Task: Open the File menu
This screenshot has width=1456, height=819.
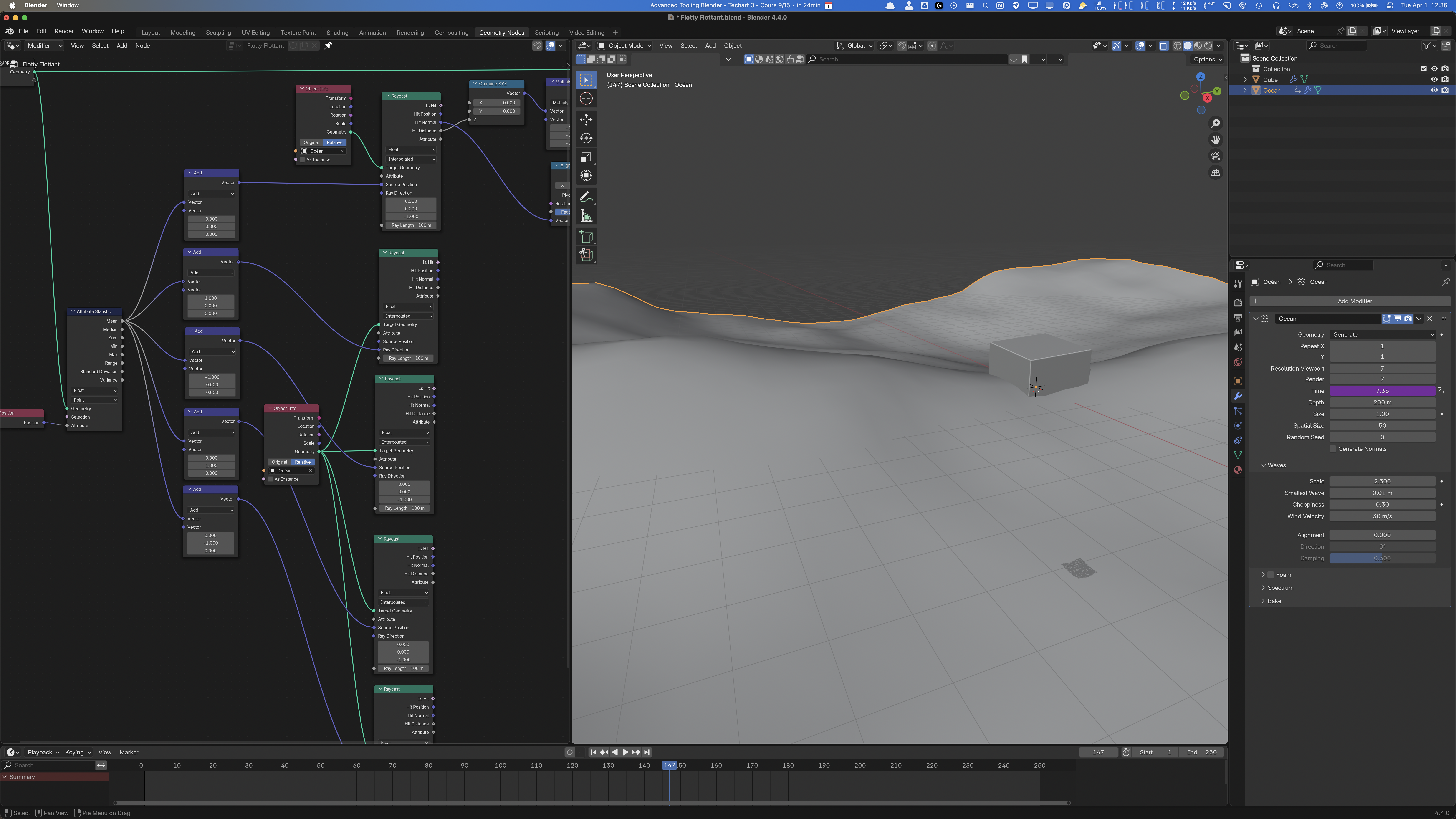Action: 23,31
